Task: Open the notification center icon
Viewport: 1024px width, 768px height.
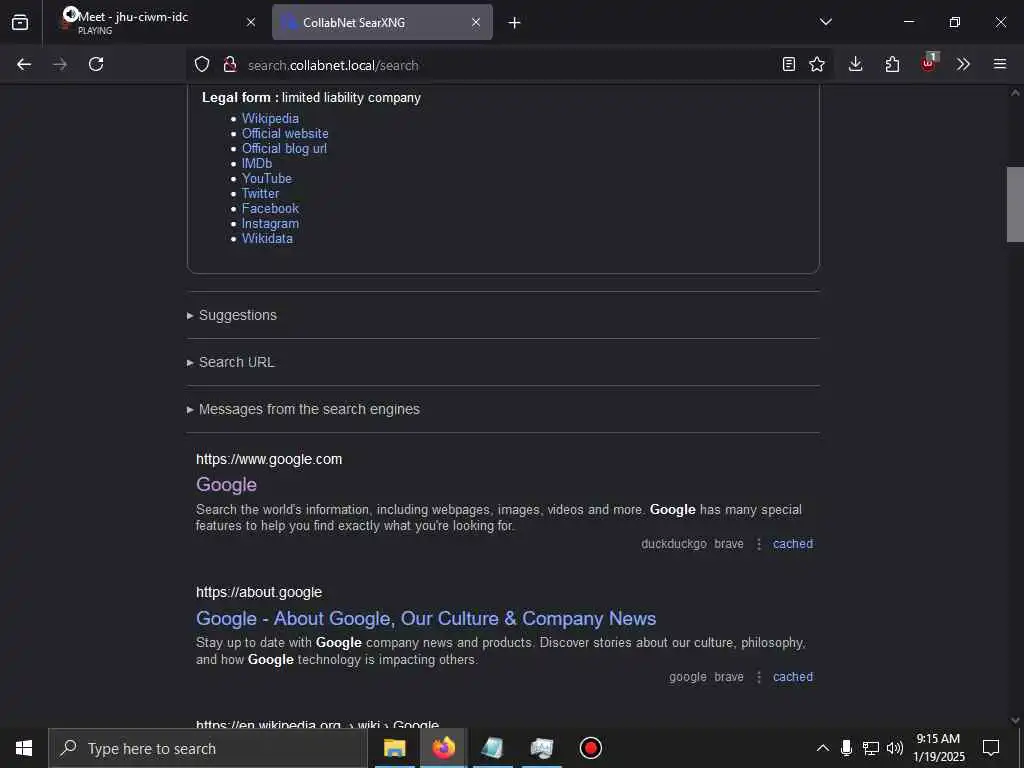Action: [991, 748]
